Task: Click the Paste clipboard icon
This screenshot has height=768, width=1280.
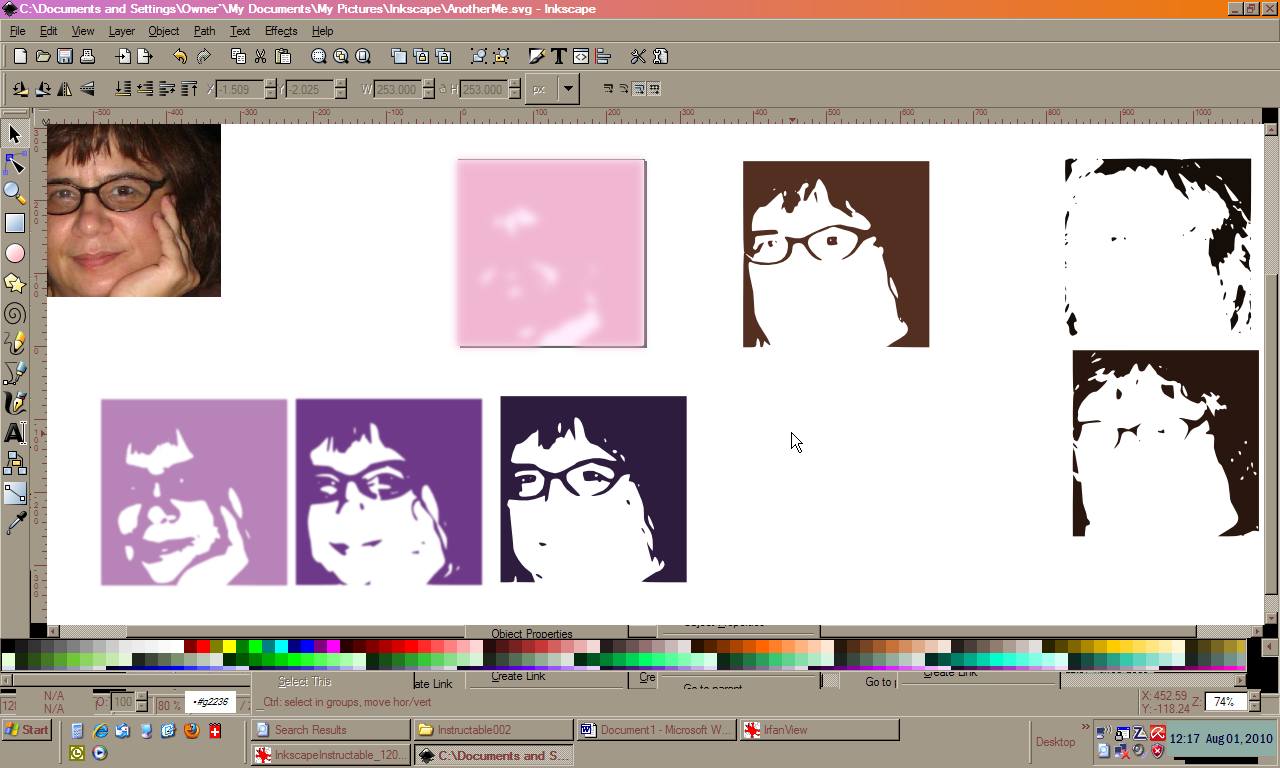Action: point(282,56)
